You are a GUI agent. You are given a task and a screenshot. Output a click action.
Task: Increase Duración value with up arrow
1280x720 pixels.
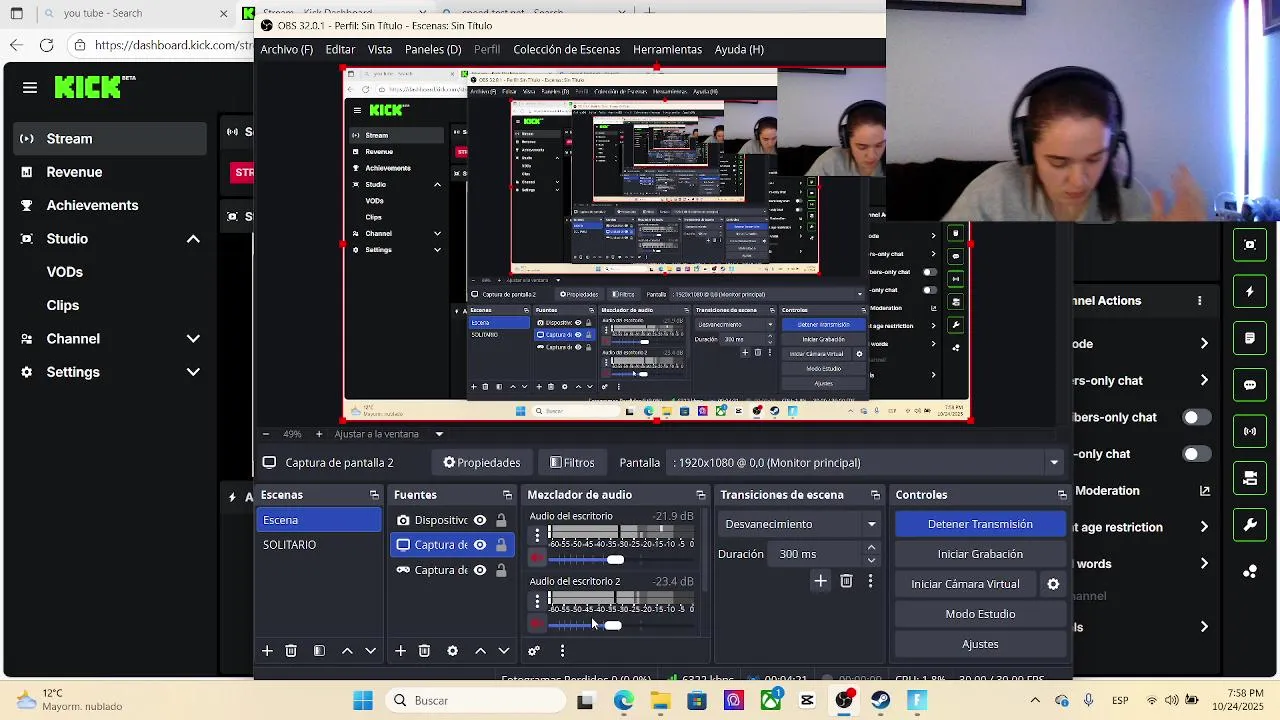(x=871, y=548)
